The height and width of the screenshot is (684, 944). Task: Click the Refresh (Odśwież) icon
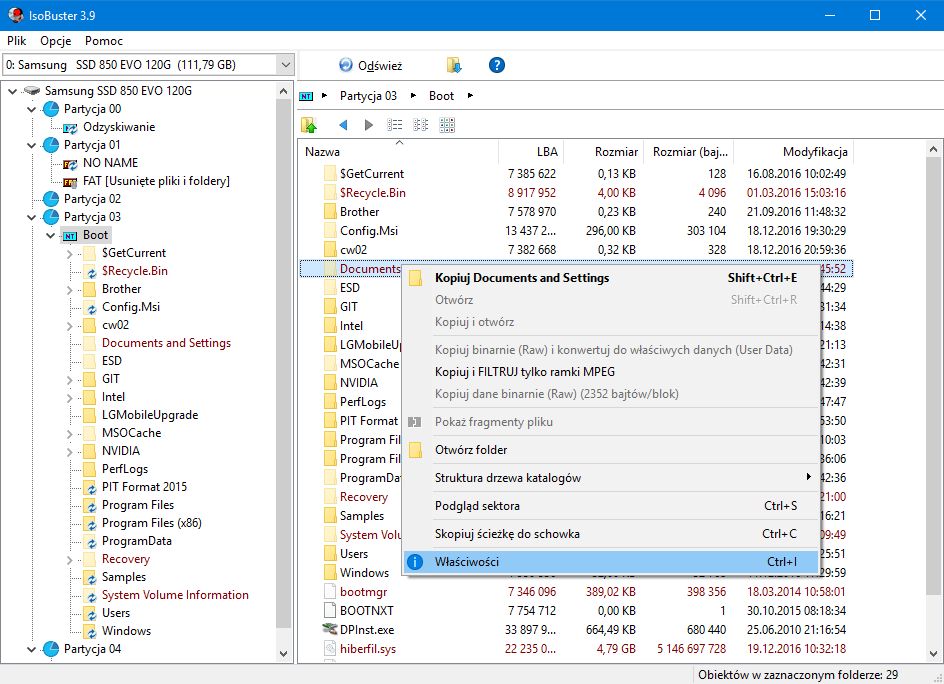(x=346, y=65)
